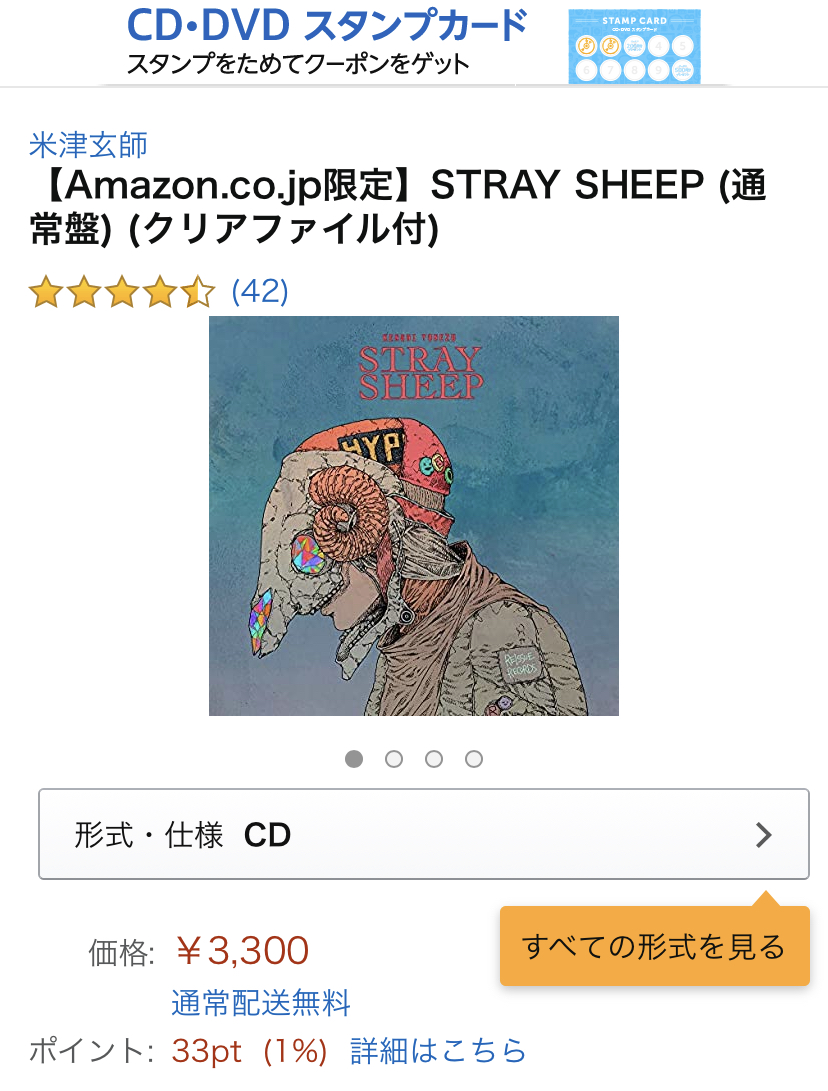Viewport: 828px width, 1091px height.
Task: Open the CD・DVD スタンプカード banner
Action: (414, 43)
